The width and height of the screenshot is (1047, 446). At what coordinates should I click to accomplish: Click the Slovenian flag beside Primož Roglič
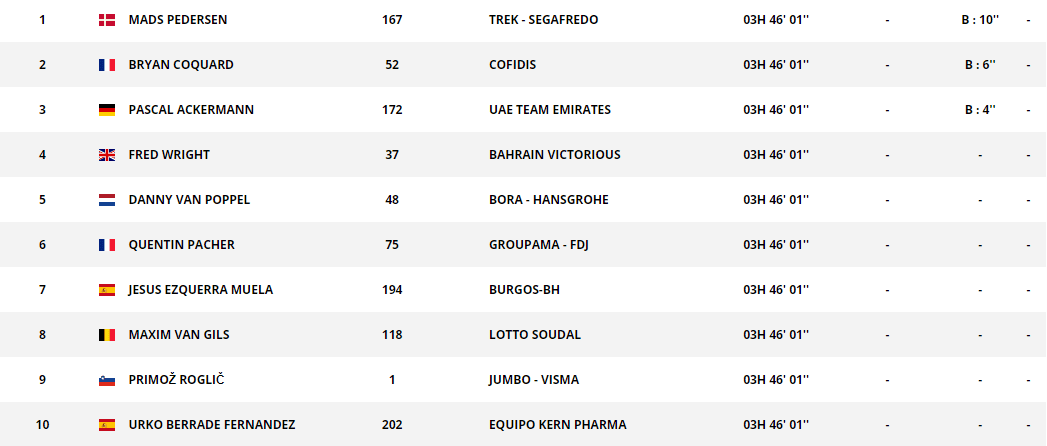[107, 380]
